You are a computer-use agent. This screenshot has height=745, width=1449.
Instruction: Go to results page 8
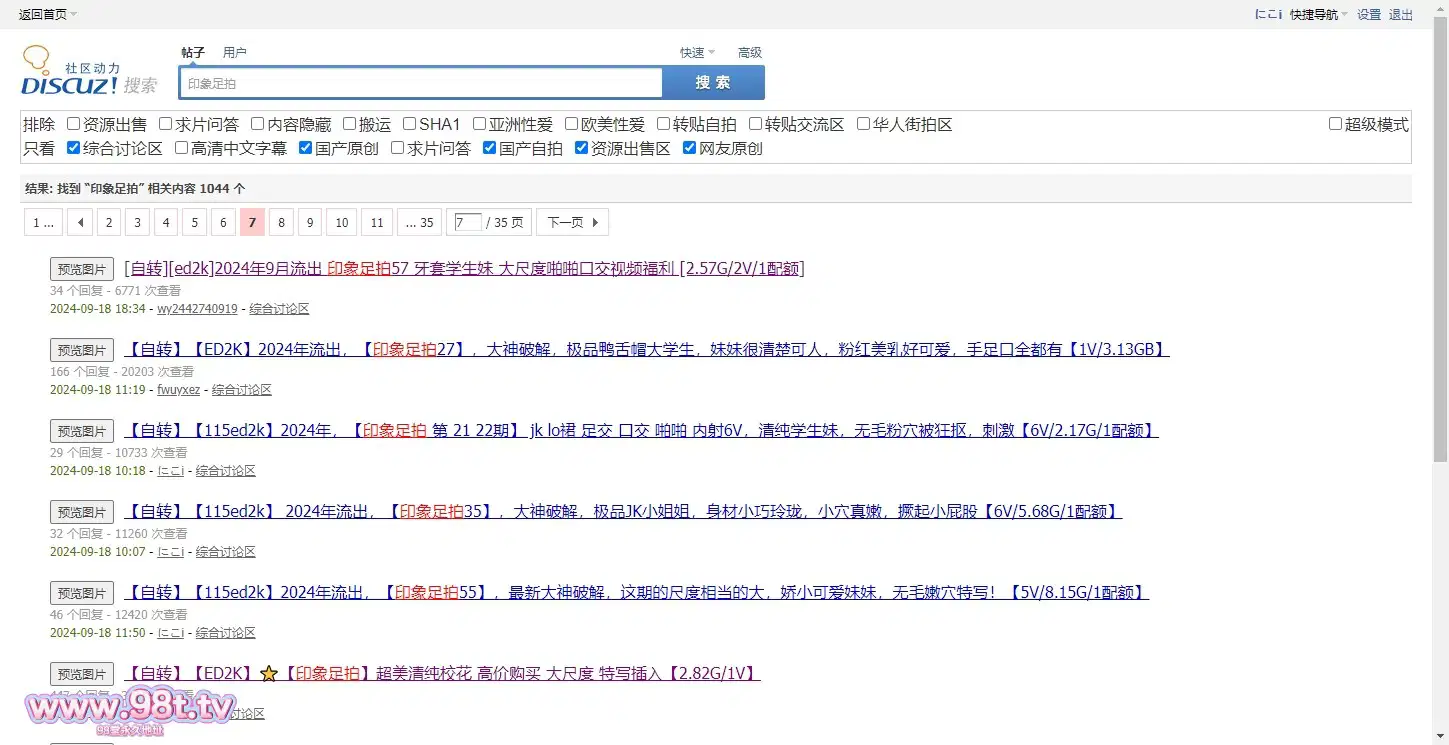coord(281,222)
